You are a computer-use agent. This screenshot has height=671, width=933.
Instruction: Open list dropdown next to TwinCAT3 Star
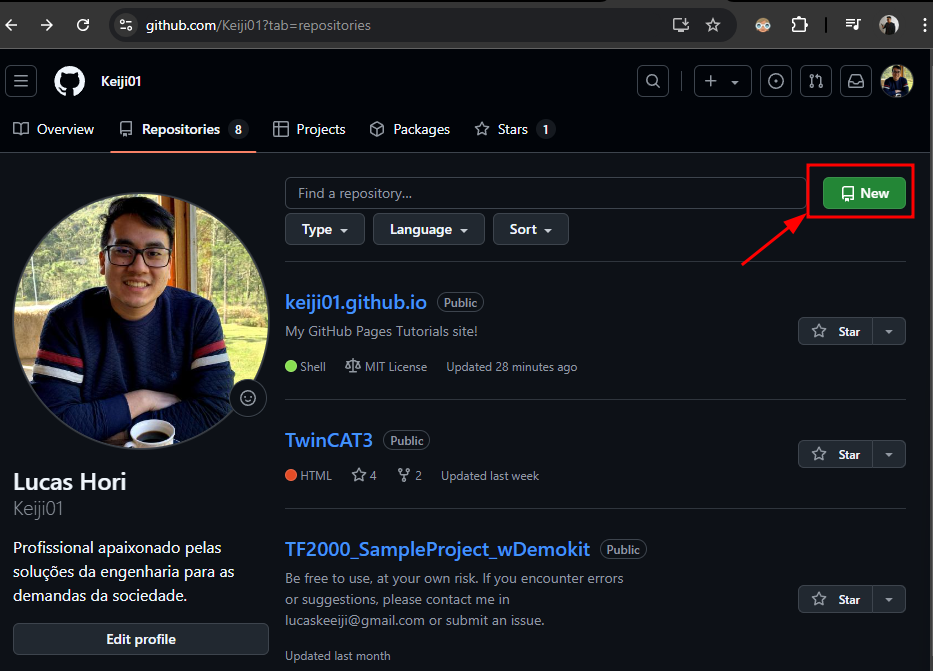(889, 454)
